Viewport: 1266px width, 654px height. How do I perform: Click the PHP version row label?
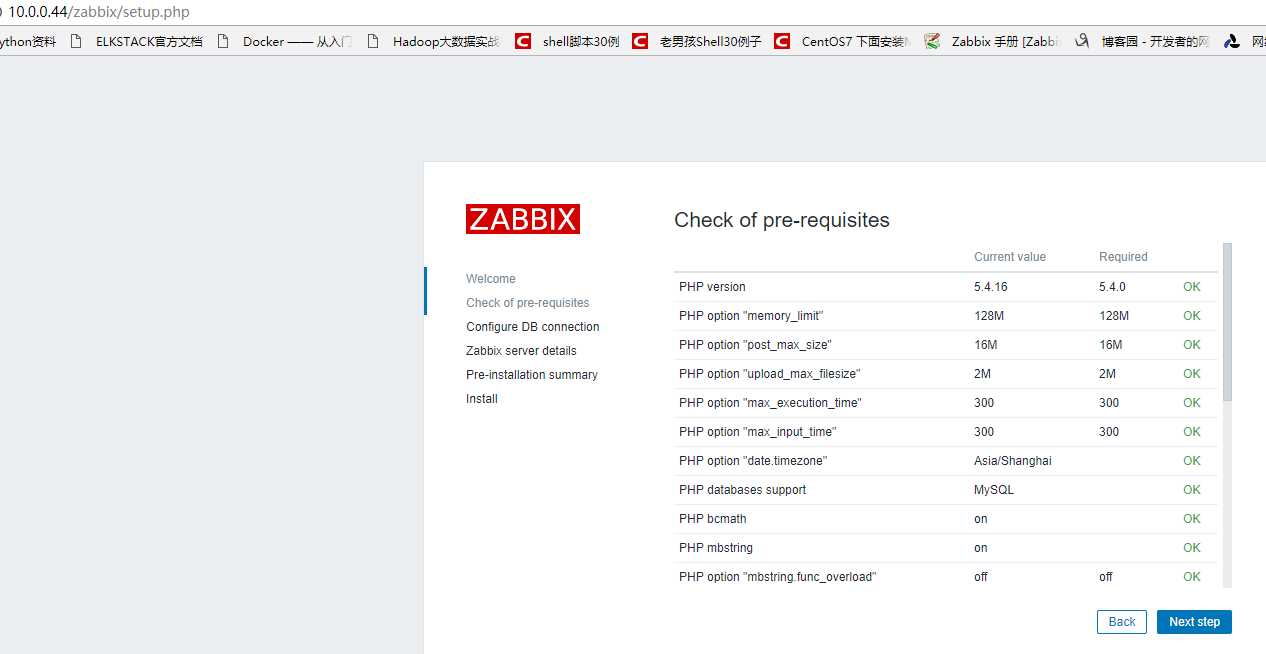(x=712, y=287)
